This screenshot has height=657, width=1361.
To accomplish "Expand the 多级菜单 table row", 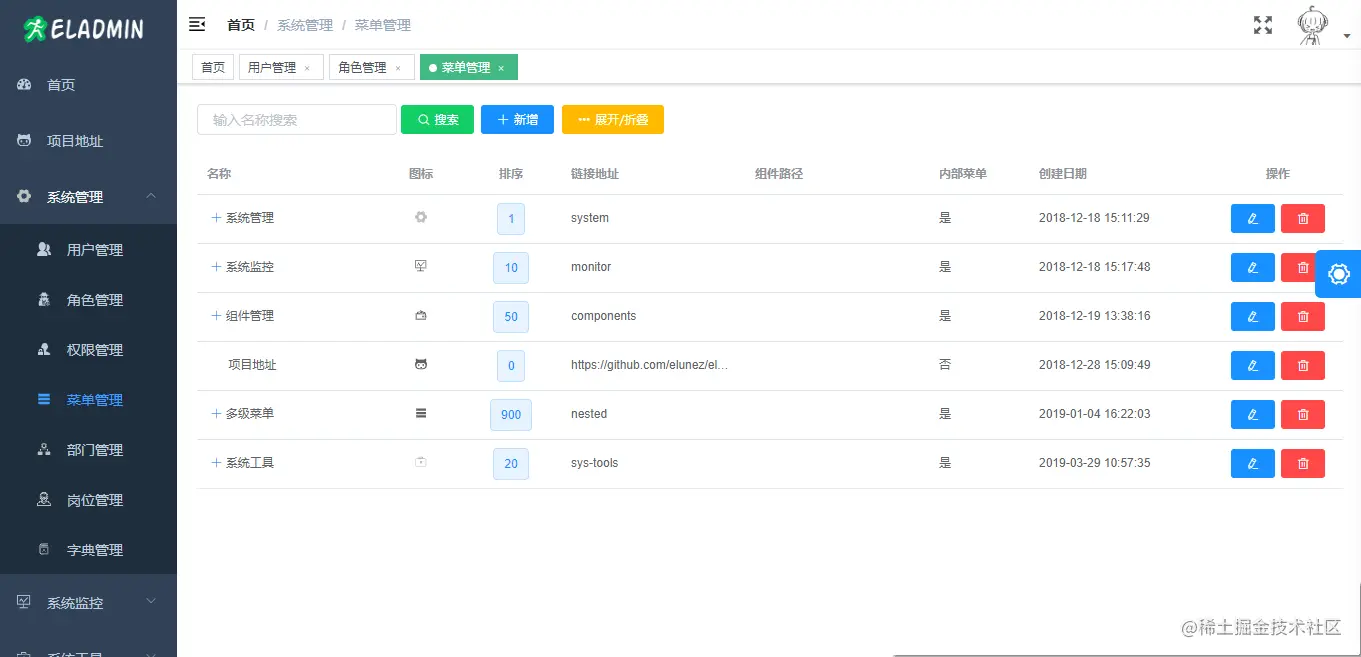I will [x=216, y=413].
